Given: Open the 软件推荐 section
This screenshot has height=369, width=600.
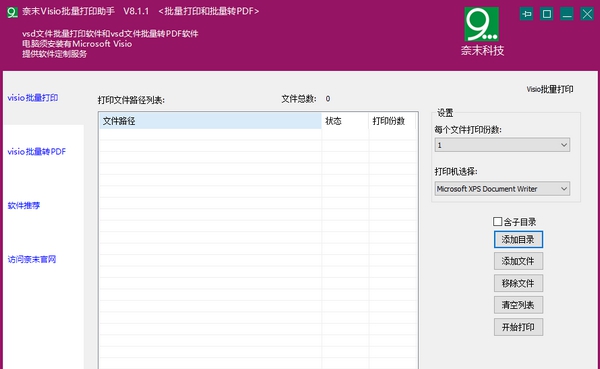Looking at the screenshot, I should [x=24, y=206].
